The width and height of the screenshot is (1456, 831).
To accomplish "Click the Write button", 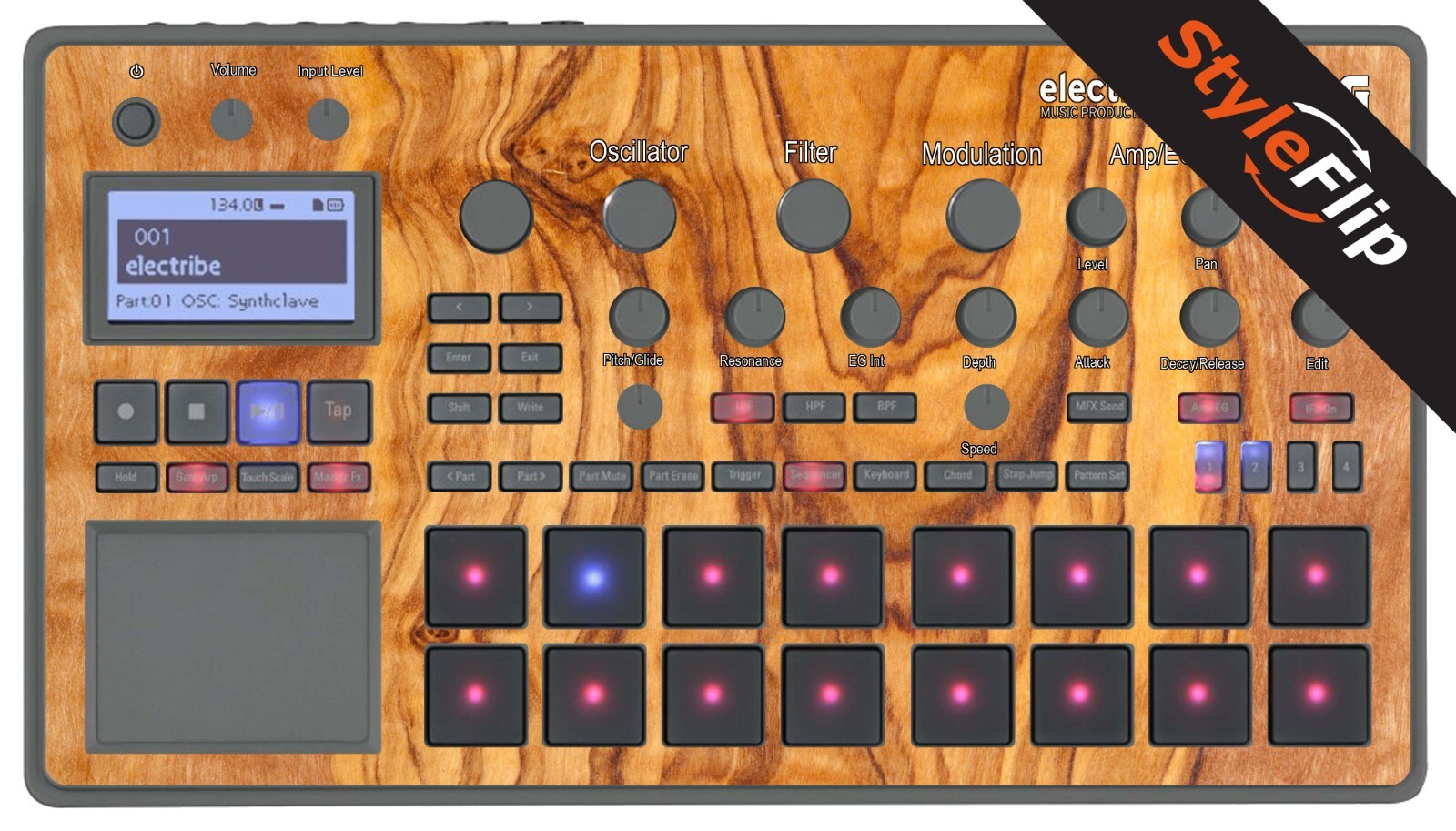I will (530, 408).
